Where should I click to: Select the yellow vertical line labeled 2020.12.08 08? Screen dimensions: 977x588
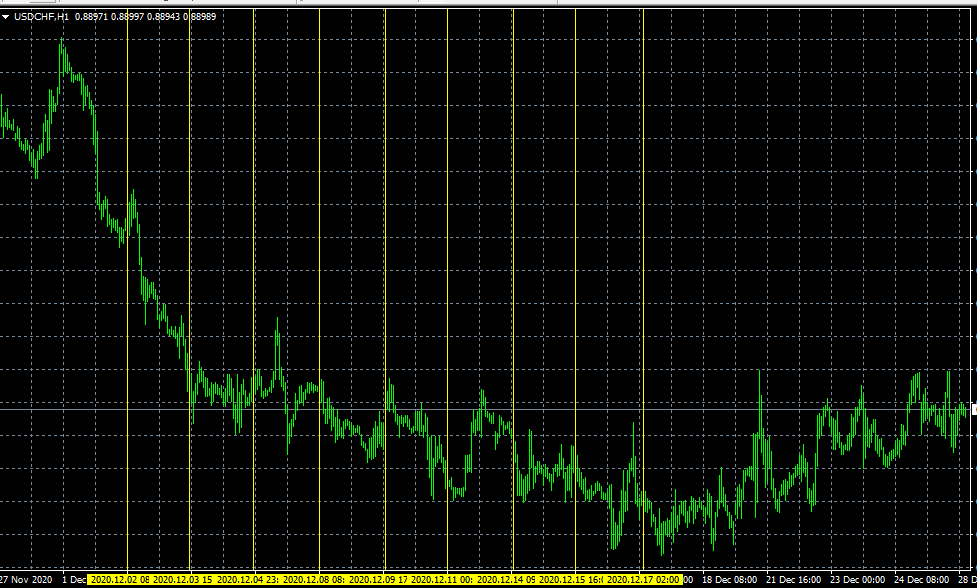pos(320,290)
